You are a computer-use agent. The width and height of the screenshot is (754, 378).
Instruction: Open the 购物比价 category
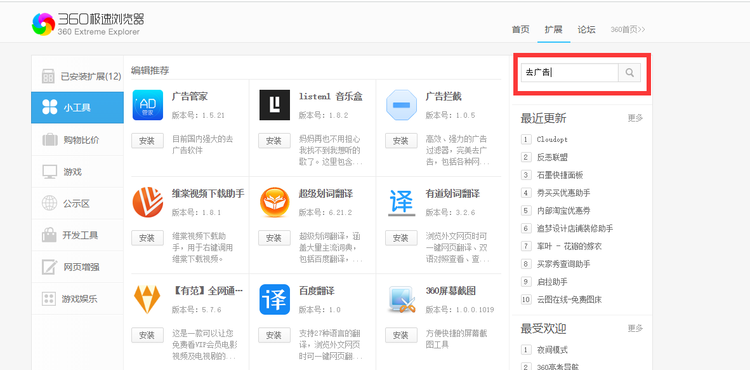click(x=77, y=140)
